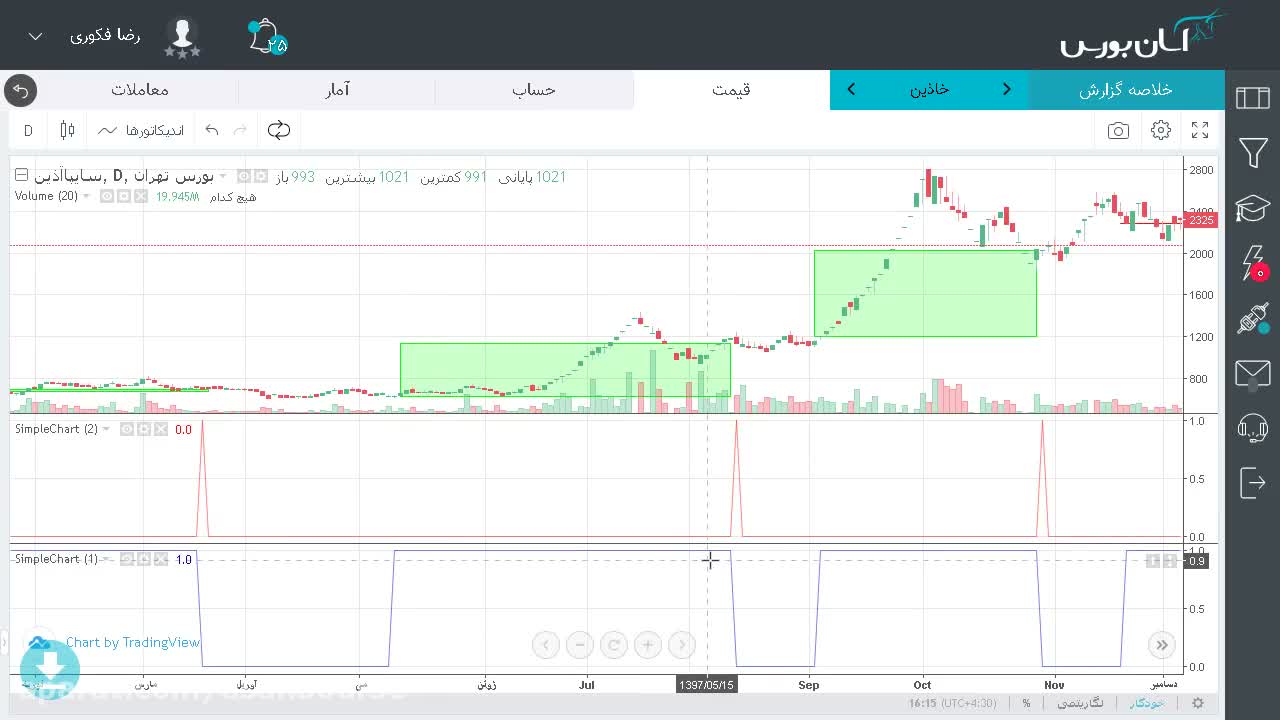Take a chart snapshot with camera icon
The width and height of the screenshot is (1280, 720).
(1118, 131)
